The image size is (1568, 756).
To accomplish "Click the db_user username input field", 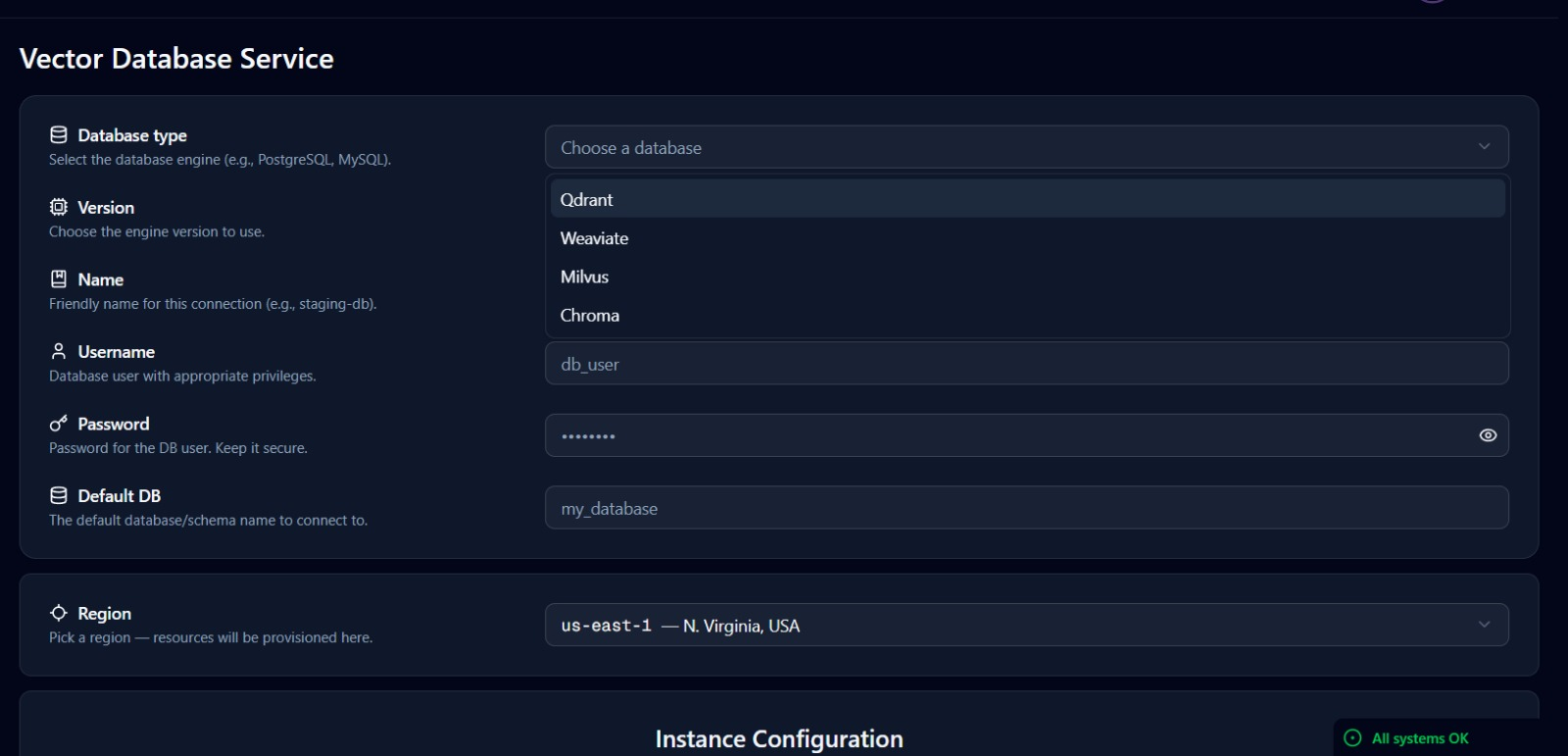I will coord(1027,364).
